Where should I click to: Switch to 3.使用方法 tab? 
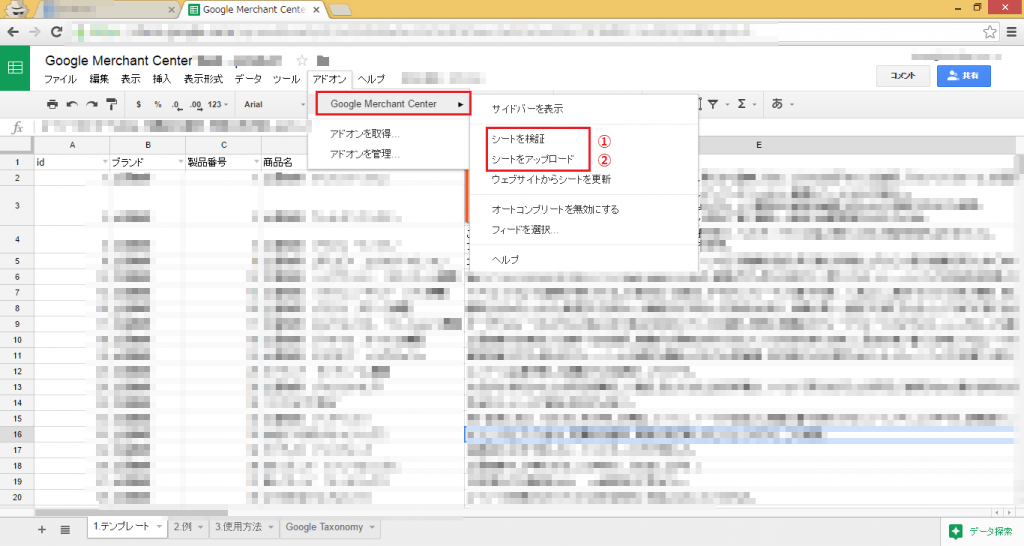point(244,527)
